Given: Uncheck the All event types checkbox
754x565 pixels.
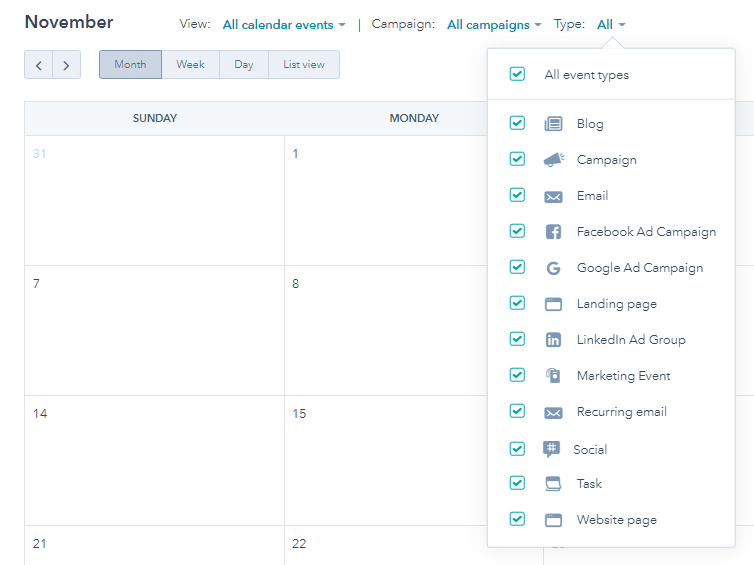Looking at the screenshot, I should [x=517, y=74].
